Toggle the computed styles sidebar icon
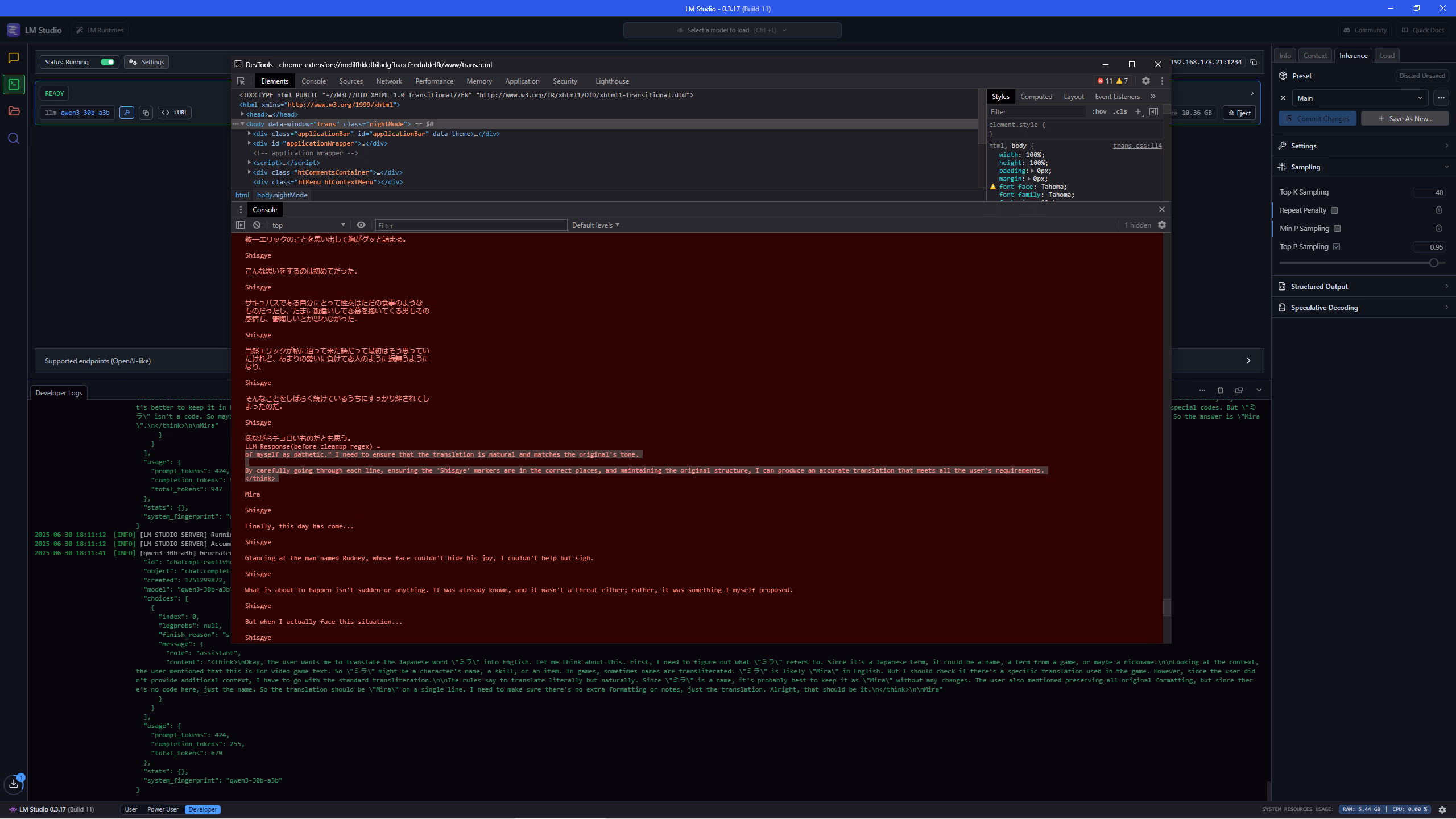 [x=1153, y=111]
